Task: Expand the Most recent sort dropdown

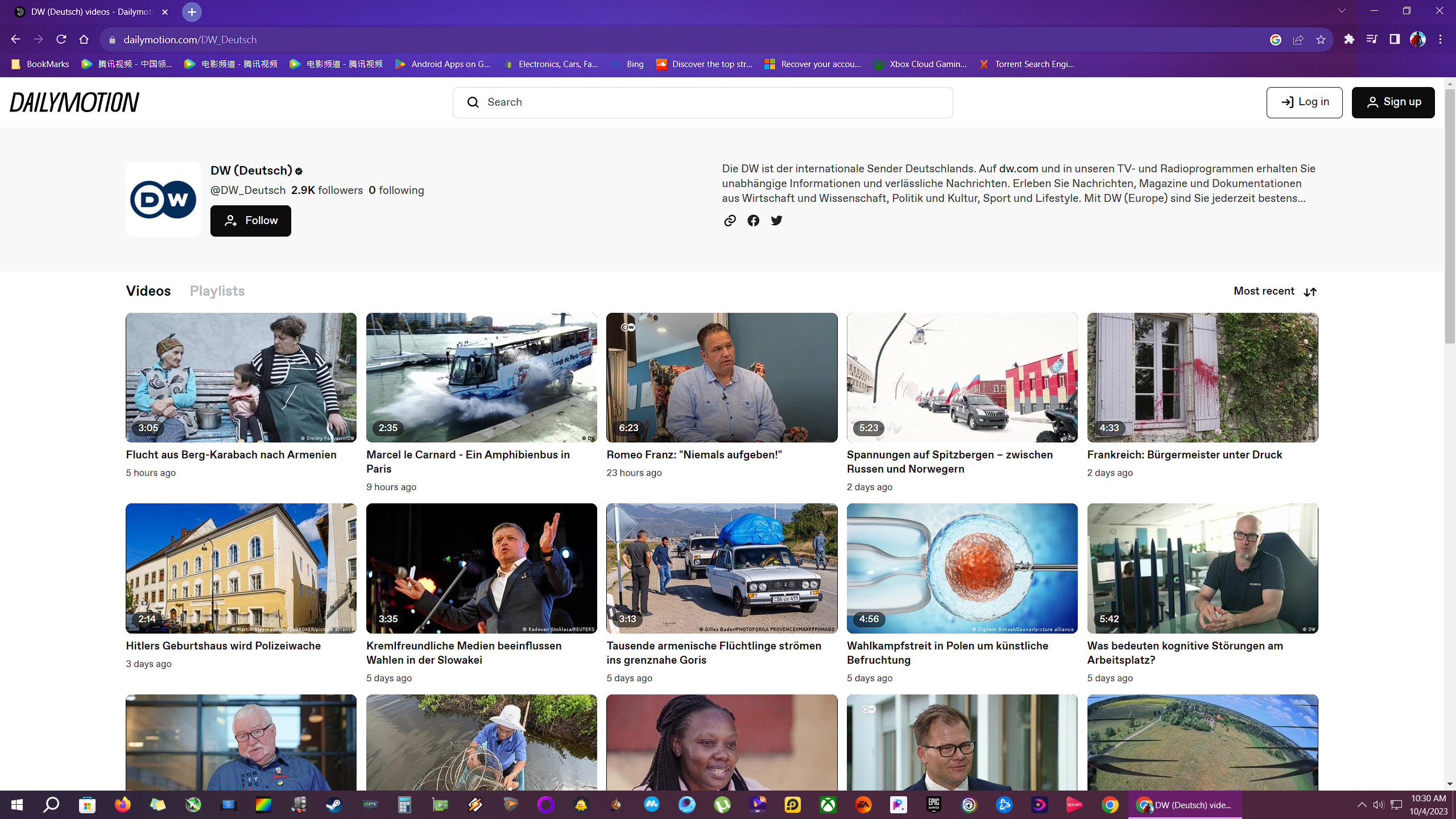Action: tap(1275, 291)
